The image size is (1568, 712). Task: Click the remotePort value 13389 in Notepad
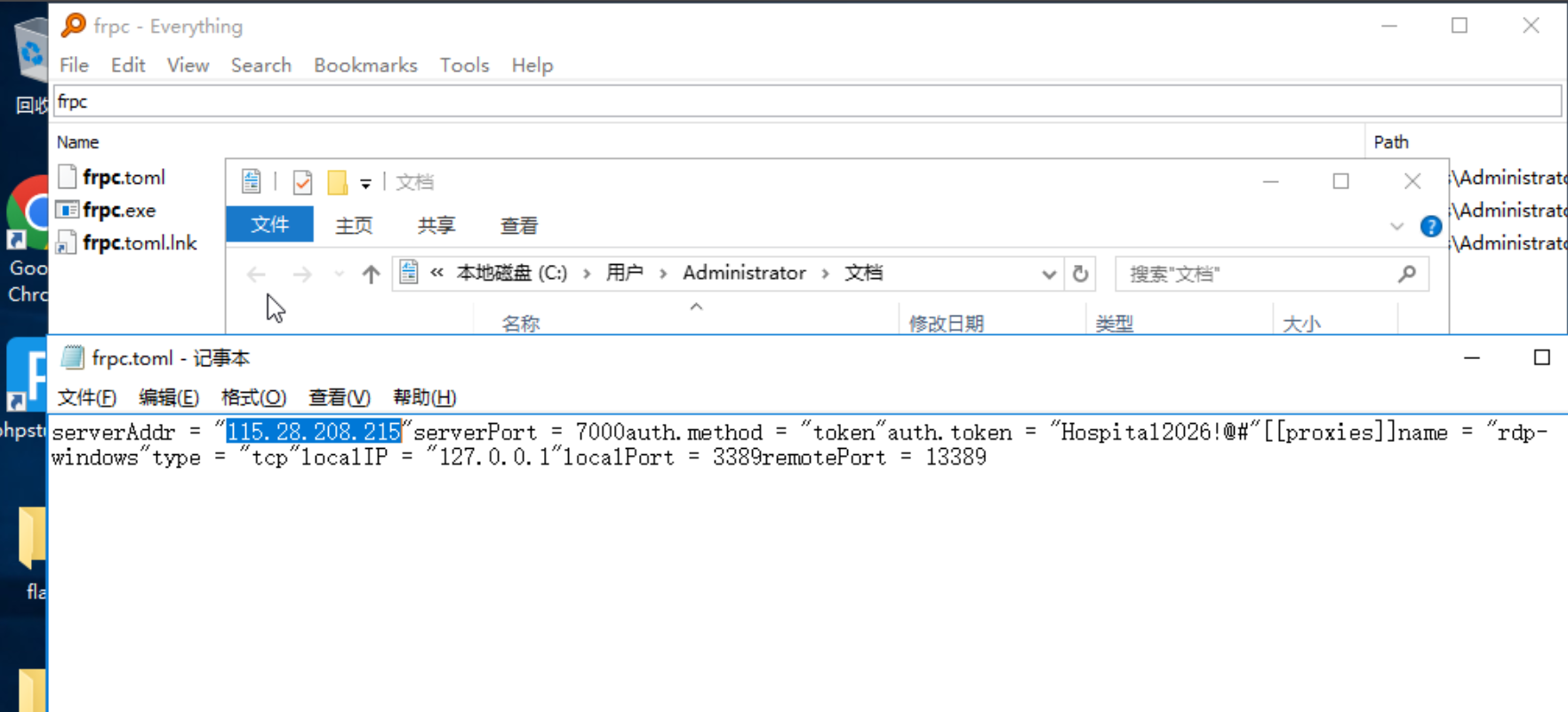pos(956,457)
